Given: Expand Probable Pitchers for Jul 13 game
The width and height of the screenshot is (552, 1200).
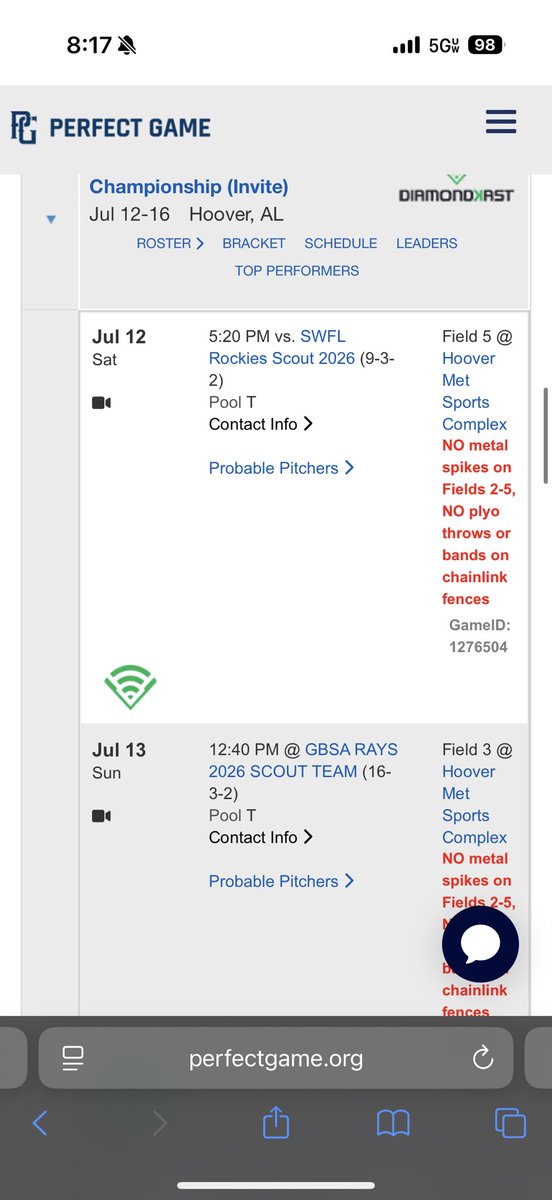Looking at the screenshot, I should (281, 881).
